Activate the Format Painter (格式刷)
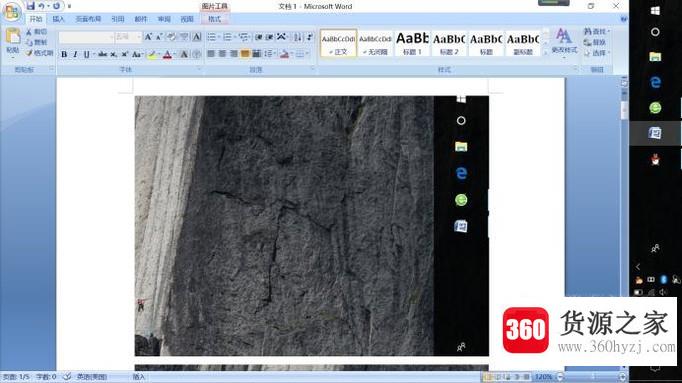This screenshot has width=682, height=383. (39, 53)
